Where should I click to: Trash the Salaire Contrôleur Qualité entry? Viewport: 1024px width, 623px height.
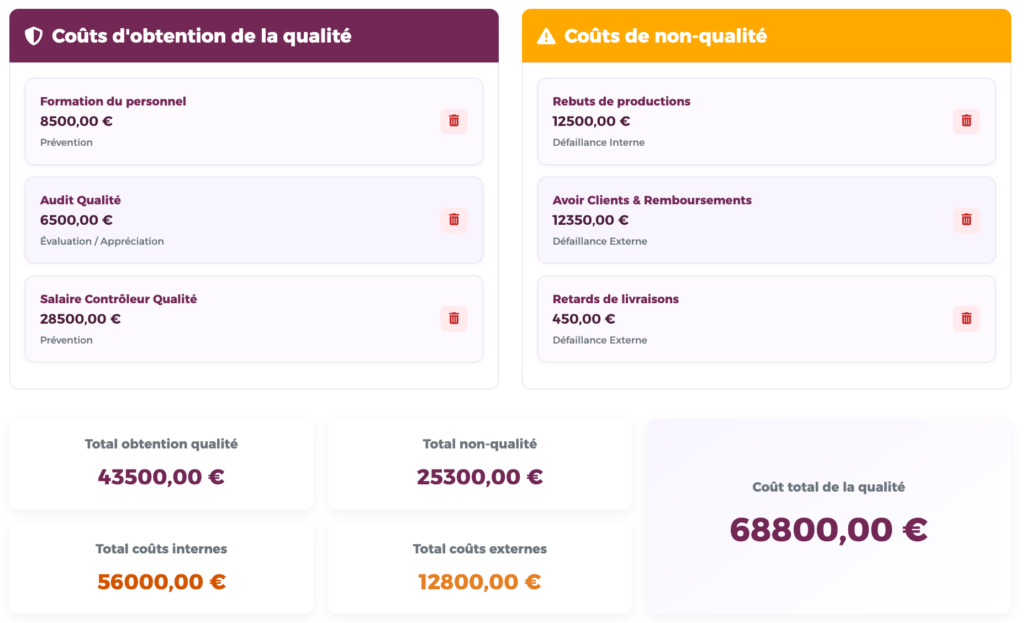pyautogui.click(x=454, y=319)
